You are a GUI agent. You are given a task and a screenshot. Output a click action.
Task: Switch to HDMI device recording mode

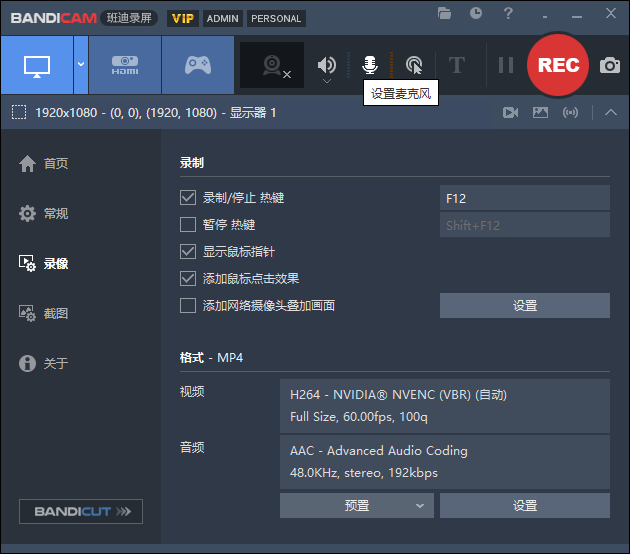pos(125,65)
